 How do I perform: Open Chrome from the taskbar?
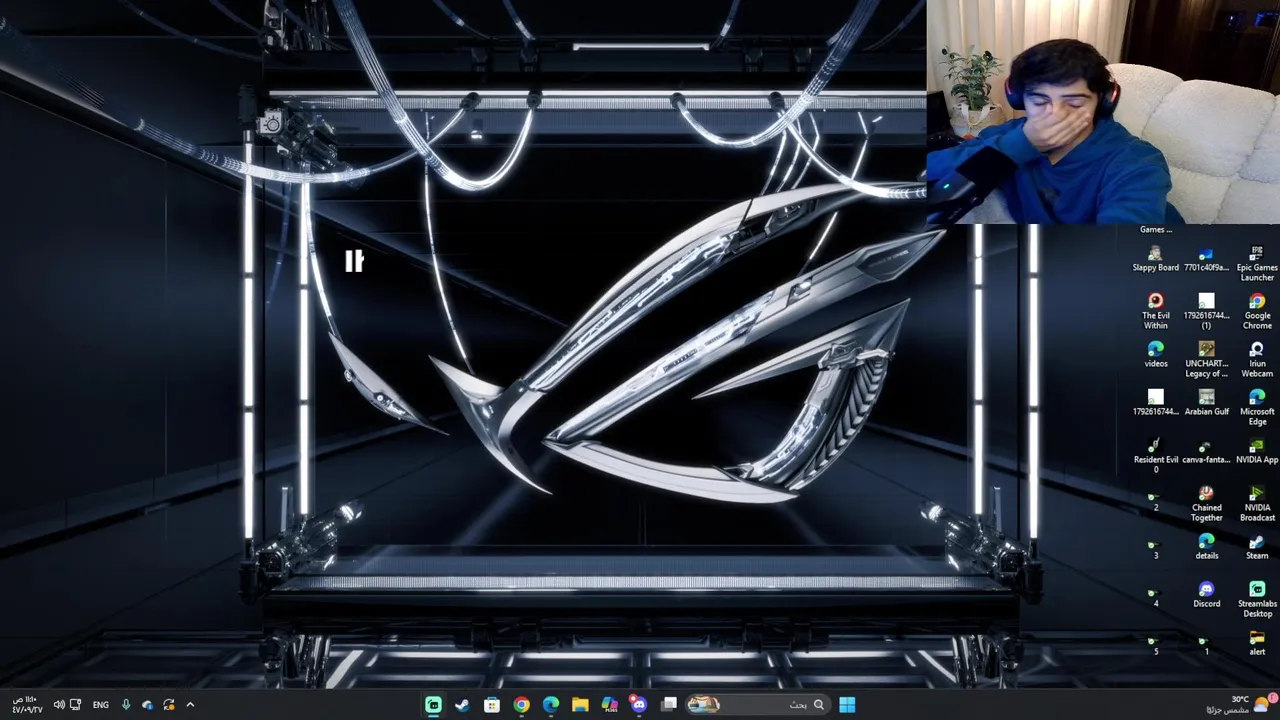pos(521,705)
